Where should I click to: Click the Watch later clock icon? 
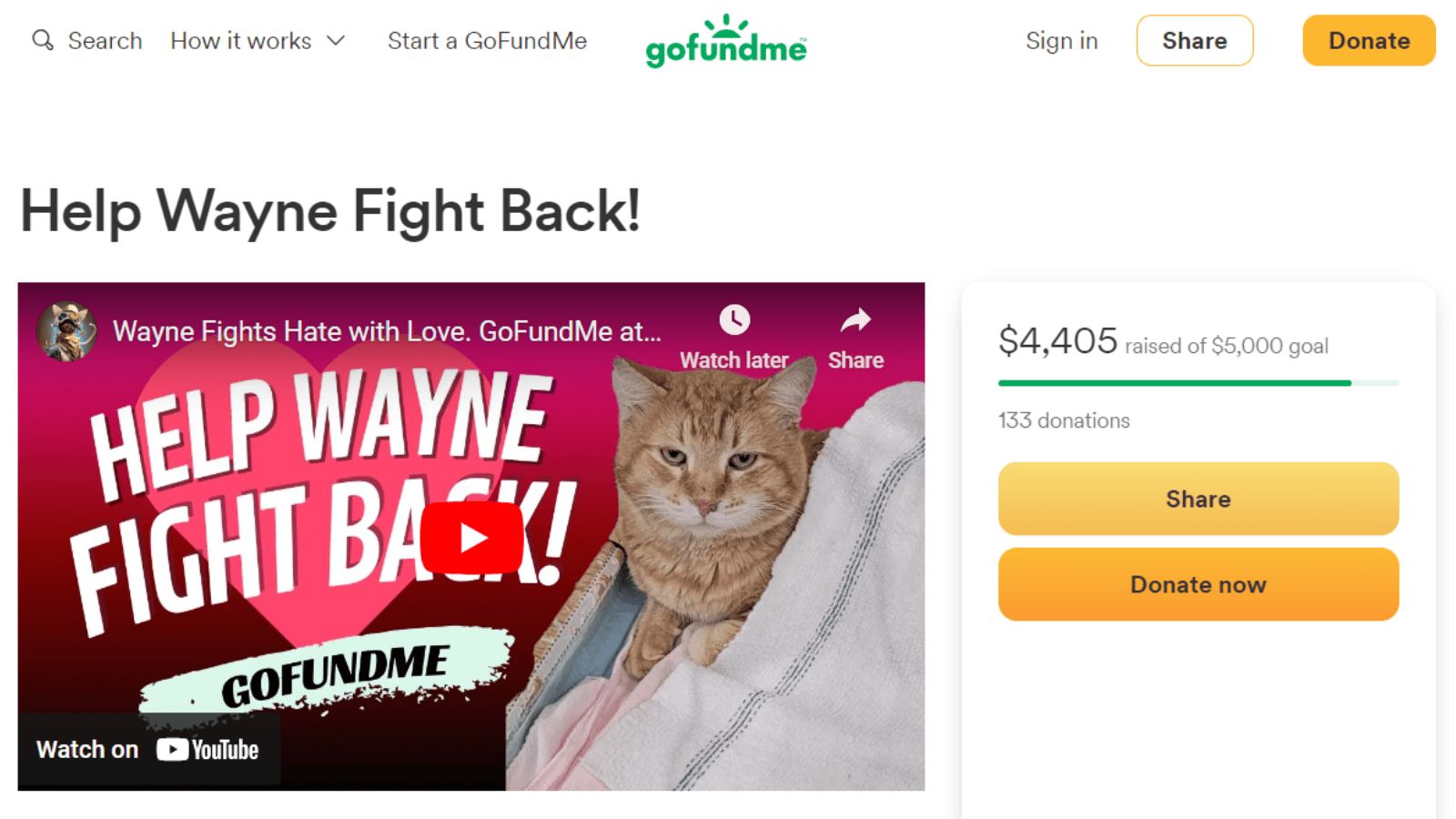pos(734,321)
